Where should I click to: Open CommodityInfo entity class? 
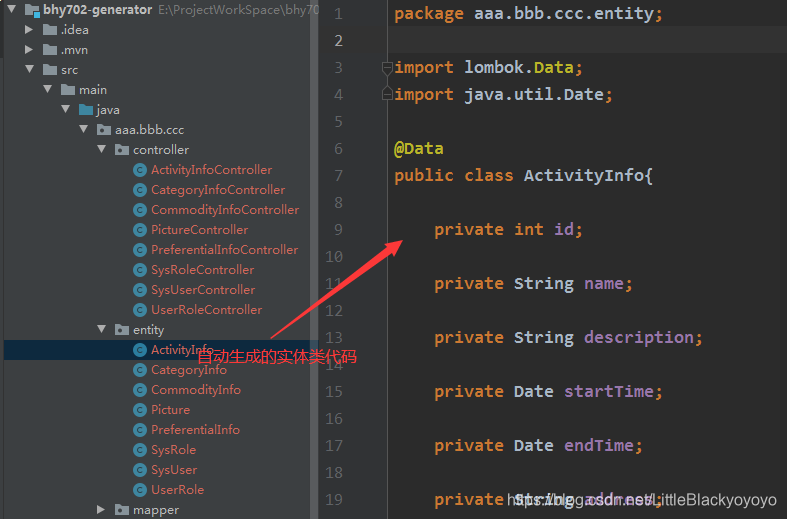click(195, 390)
